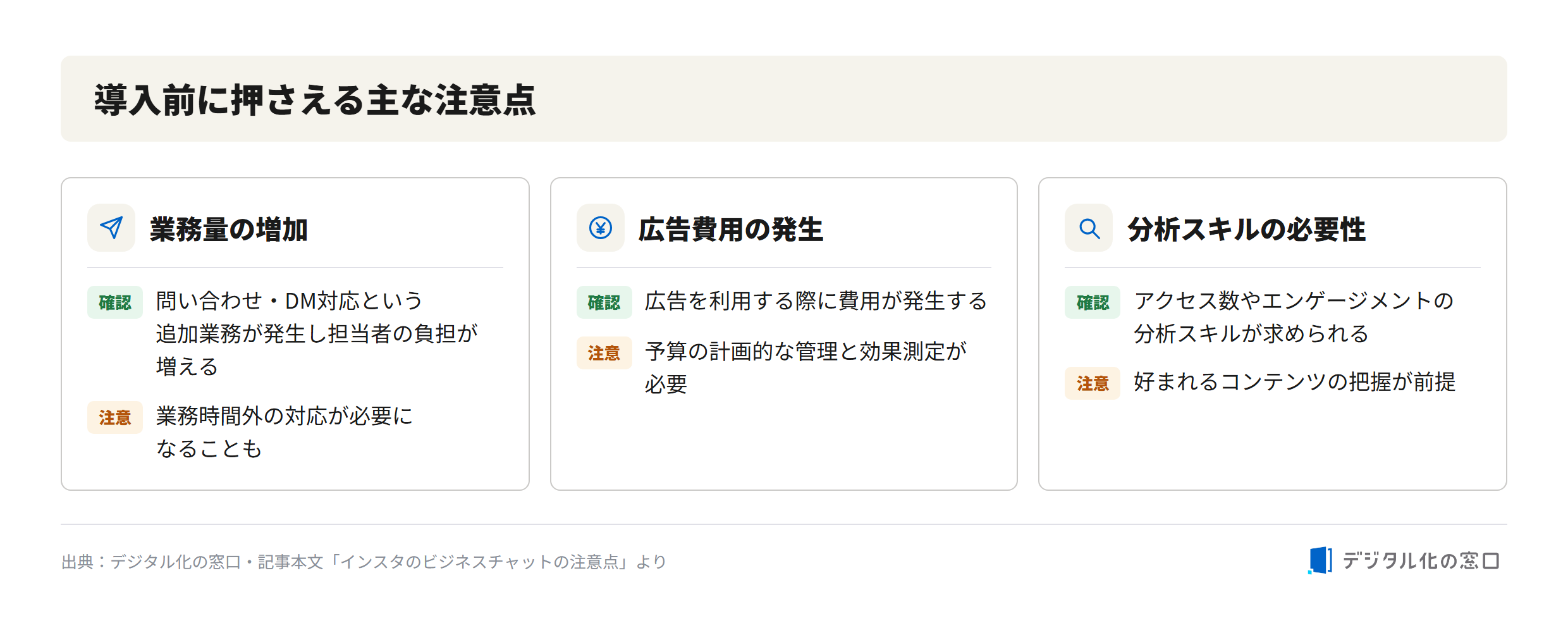Click the text 好まれるコンテンツの把握が前提

1294,382
